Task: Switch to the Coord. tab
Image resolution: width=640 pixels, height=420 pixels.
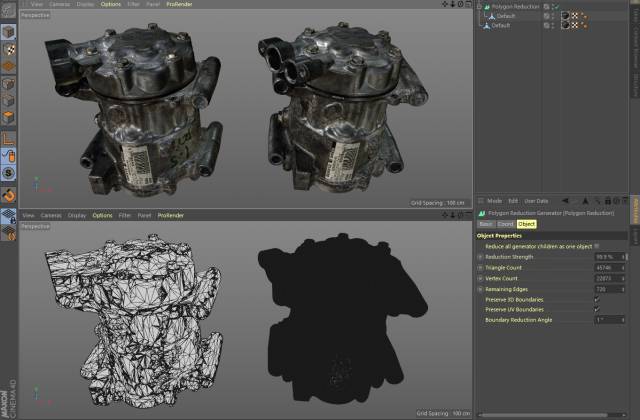Action: pos(505,224)
